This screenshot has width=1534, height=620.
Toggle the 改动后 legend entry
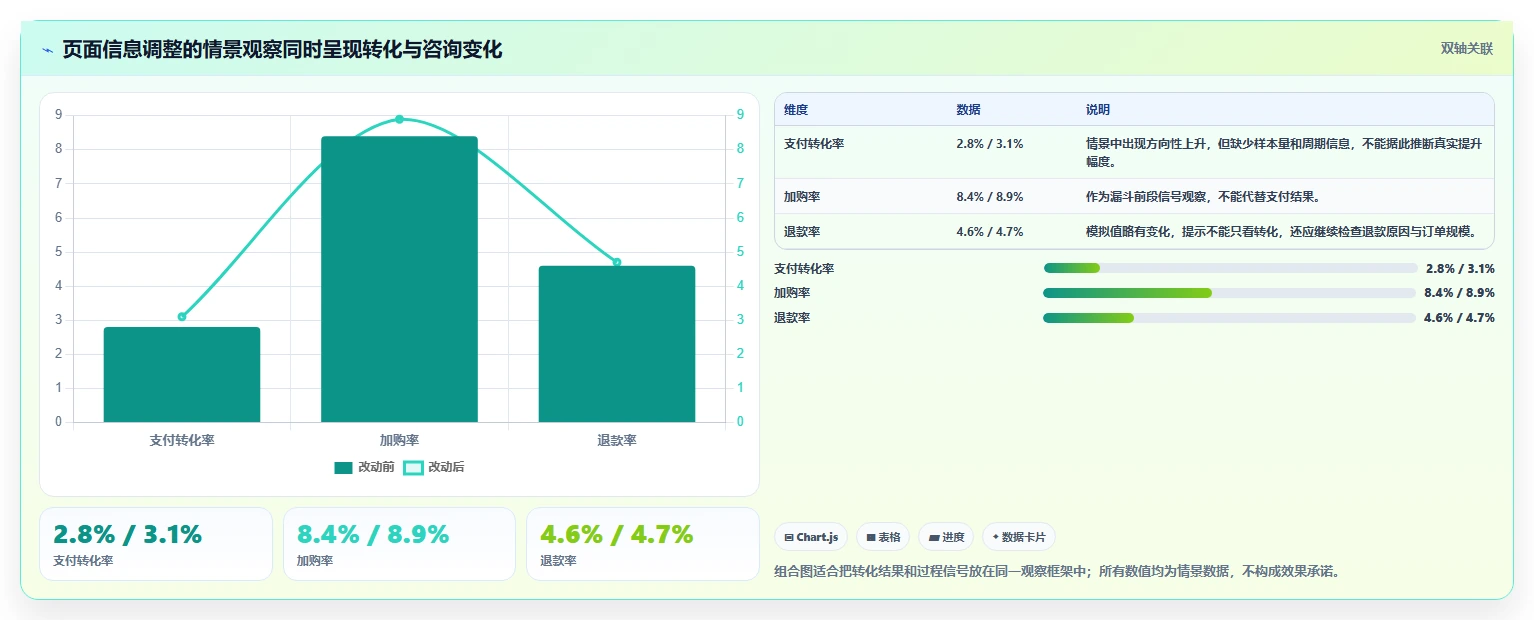click(434, 467)
